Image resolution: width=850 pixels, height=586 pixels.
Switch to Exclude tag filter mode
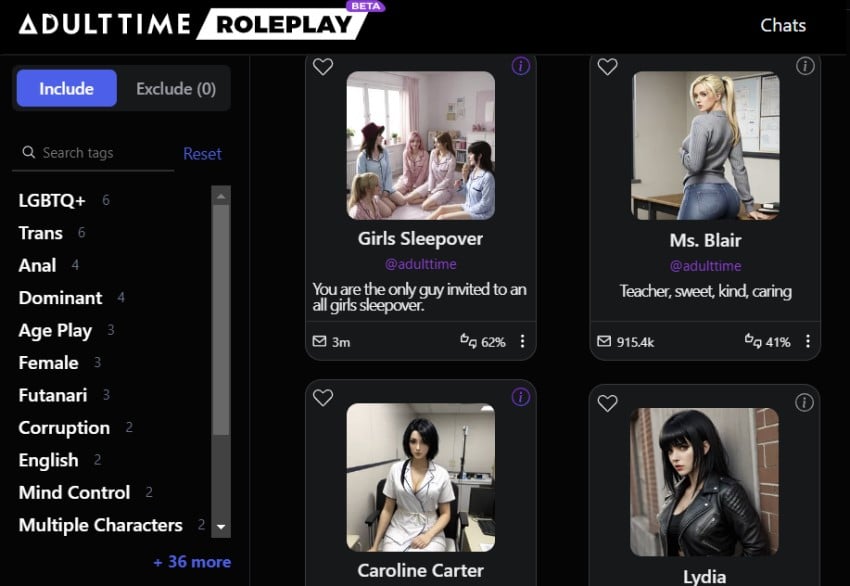176,88
